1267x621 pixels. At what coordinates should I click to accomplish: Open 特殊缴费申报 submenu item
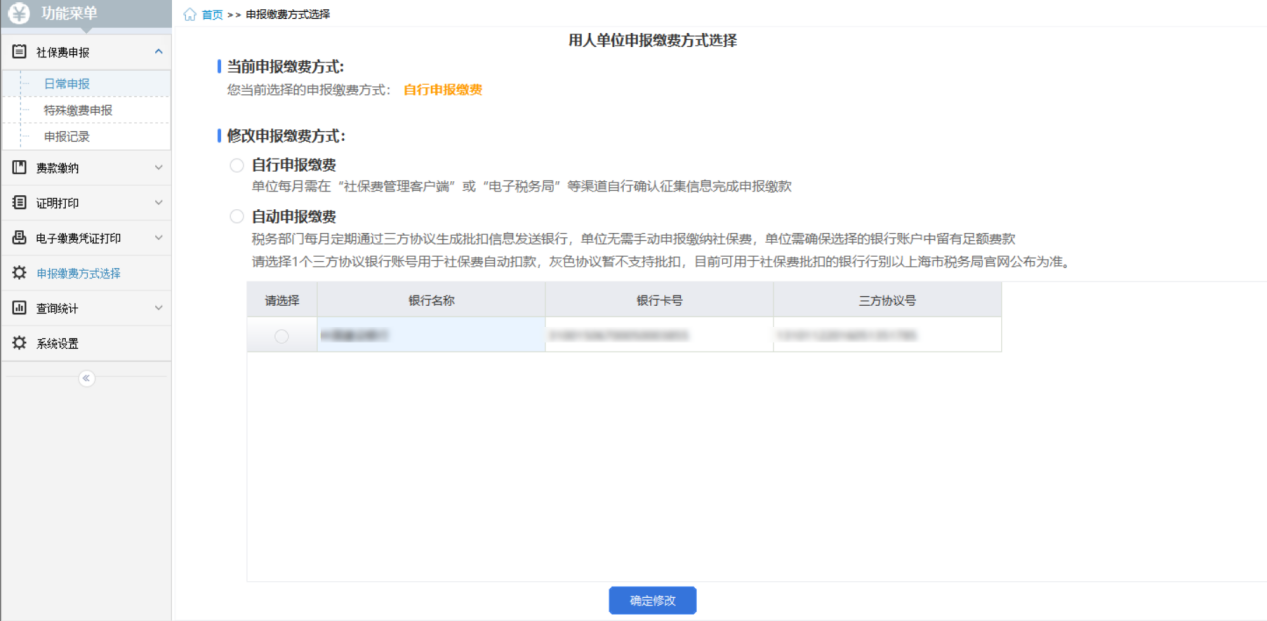[78, 110]
